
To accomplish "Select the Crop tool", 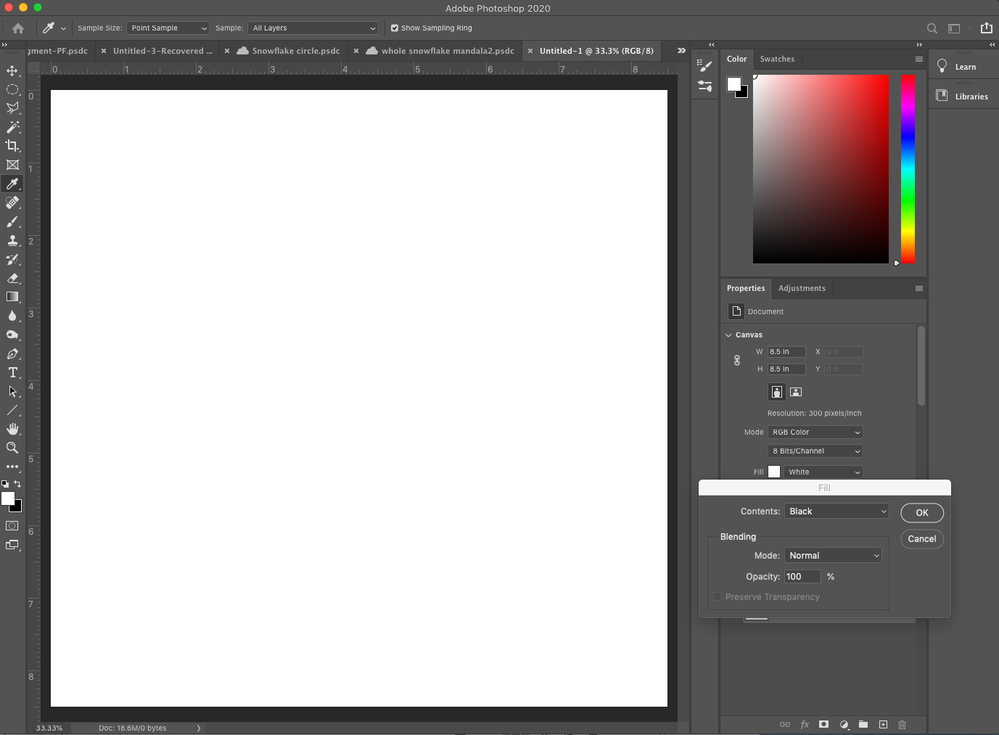I will pos(13,145).
